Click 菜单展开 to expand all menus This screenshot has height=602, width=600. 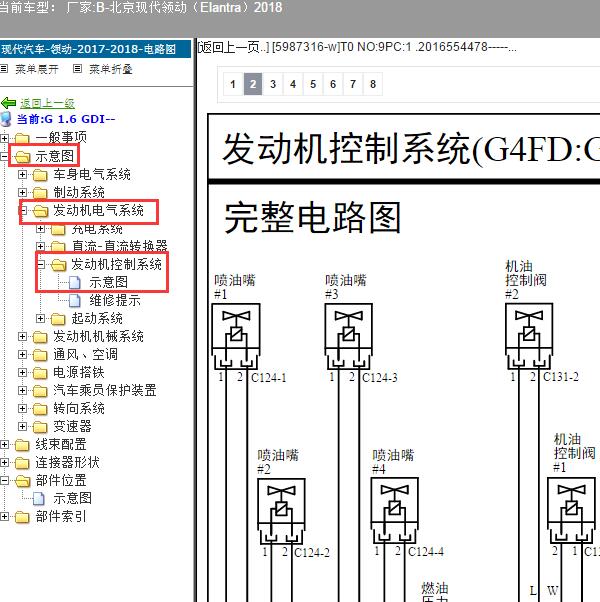pyautogui.click(x=37, y=69)
